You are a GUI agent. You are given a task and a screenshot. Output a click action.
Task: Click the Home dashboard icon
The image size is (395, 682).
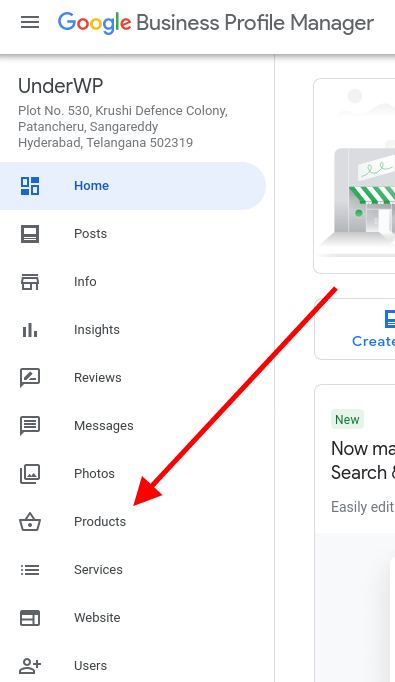[30, 186]
